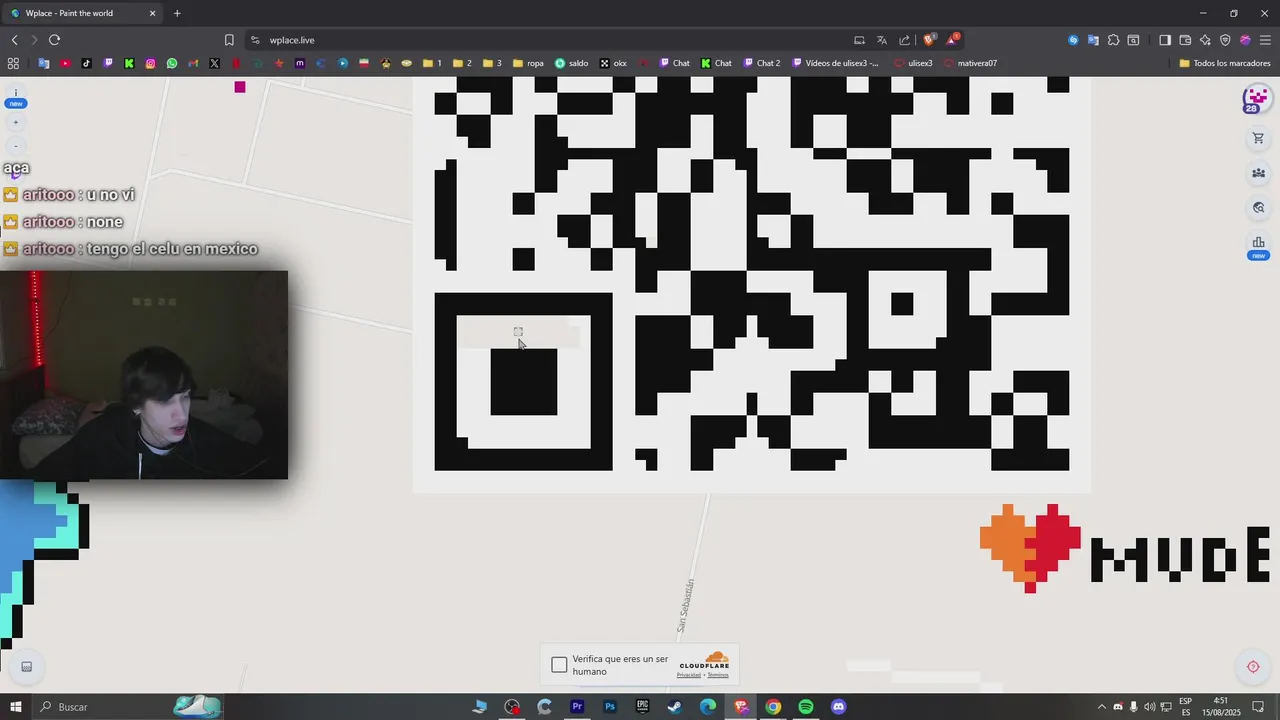Go back to previous page

click(x=14, y=40)
